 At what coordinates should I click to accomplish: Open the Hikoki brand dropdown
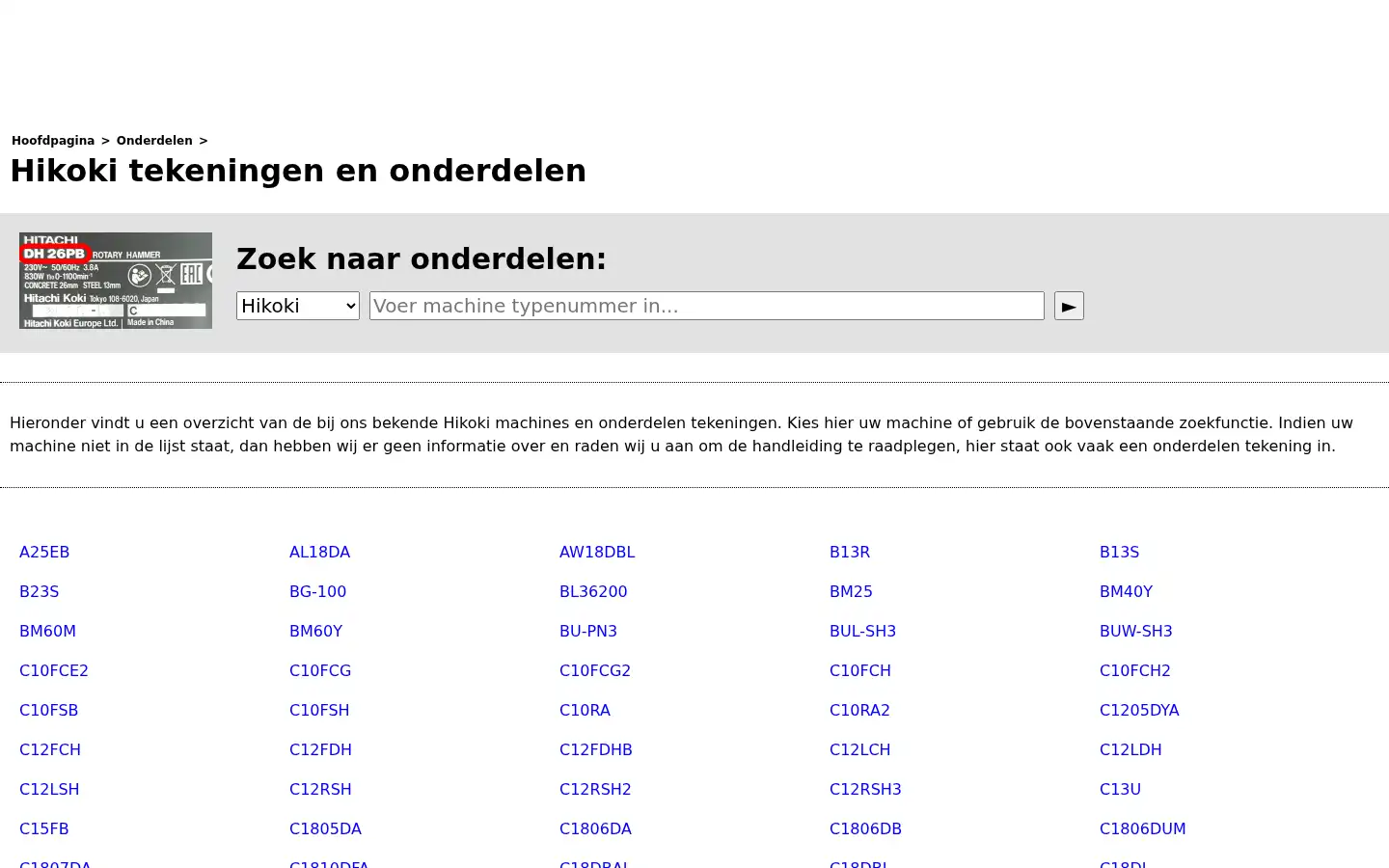[298, 306]
